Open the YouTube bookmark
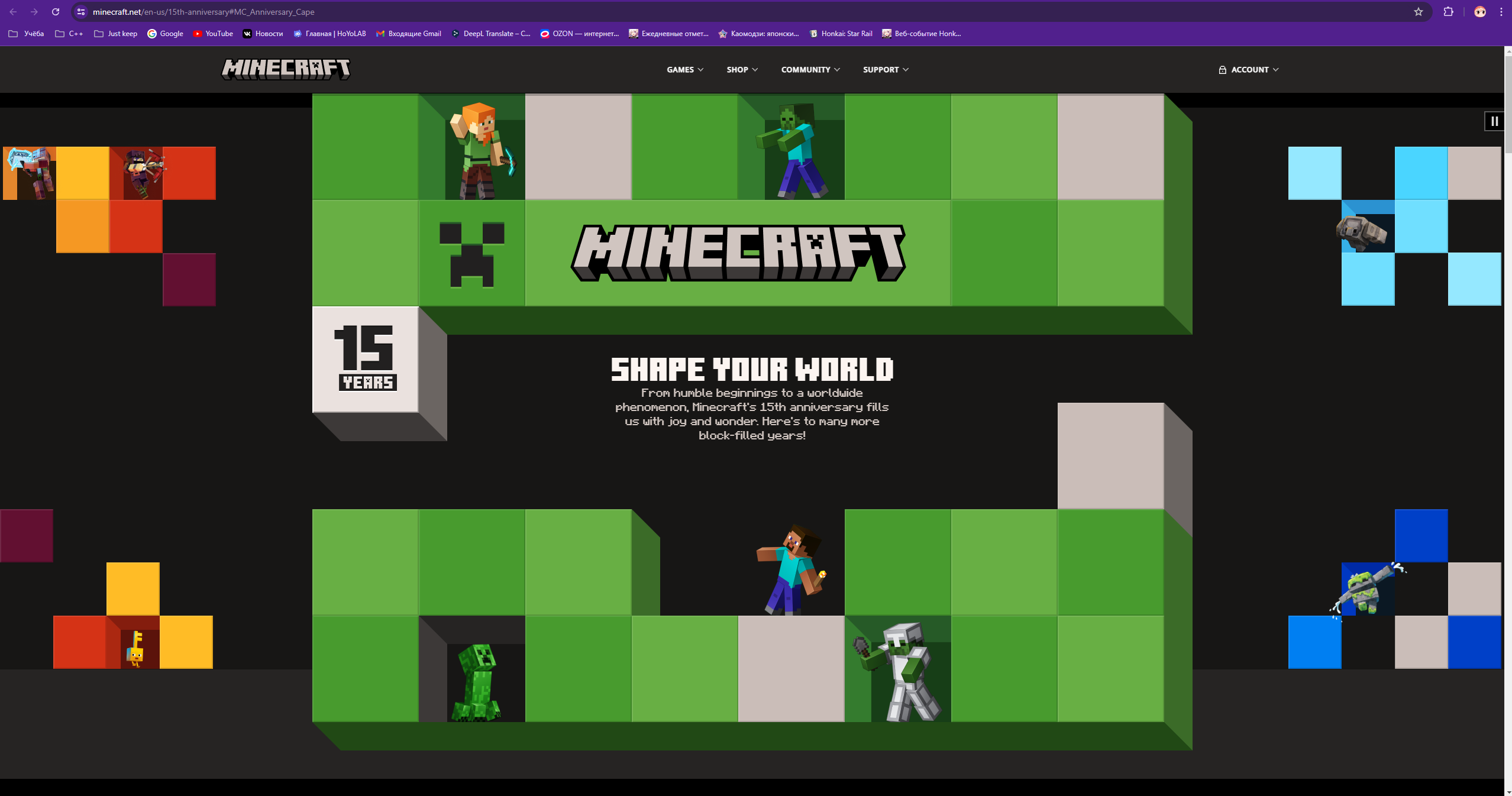 point(213,34)
